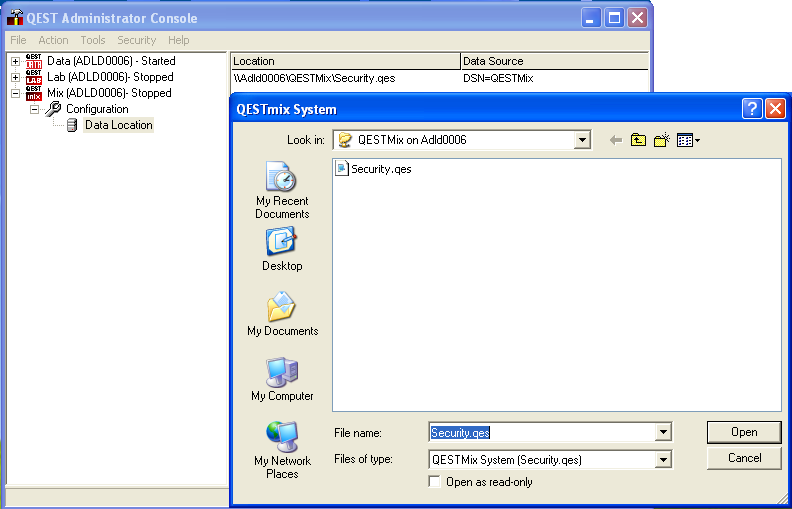The height and width of the screenshot is (509, 792).
Task: Go up one folder level
Action: [x=638, y=141]
